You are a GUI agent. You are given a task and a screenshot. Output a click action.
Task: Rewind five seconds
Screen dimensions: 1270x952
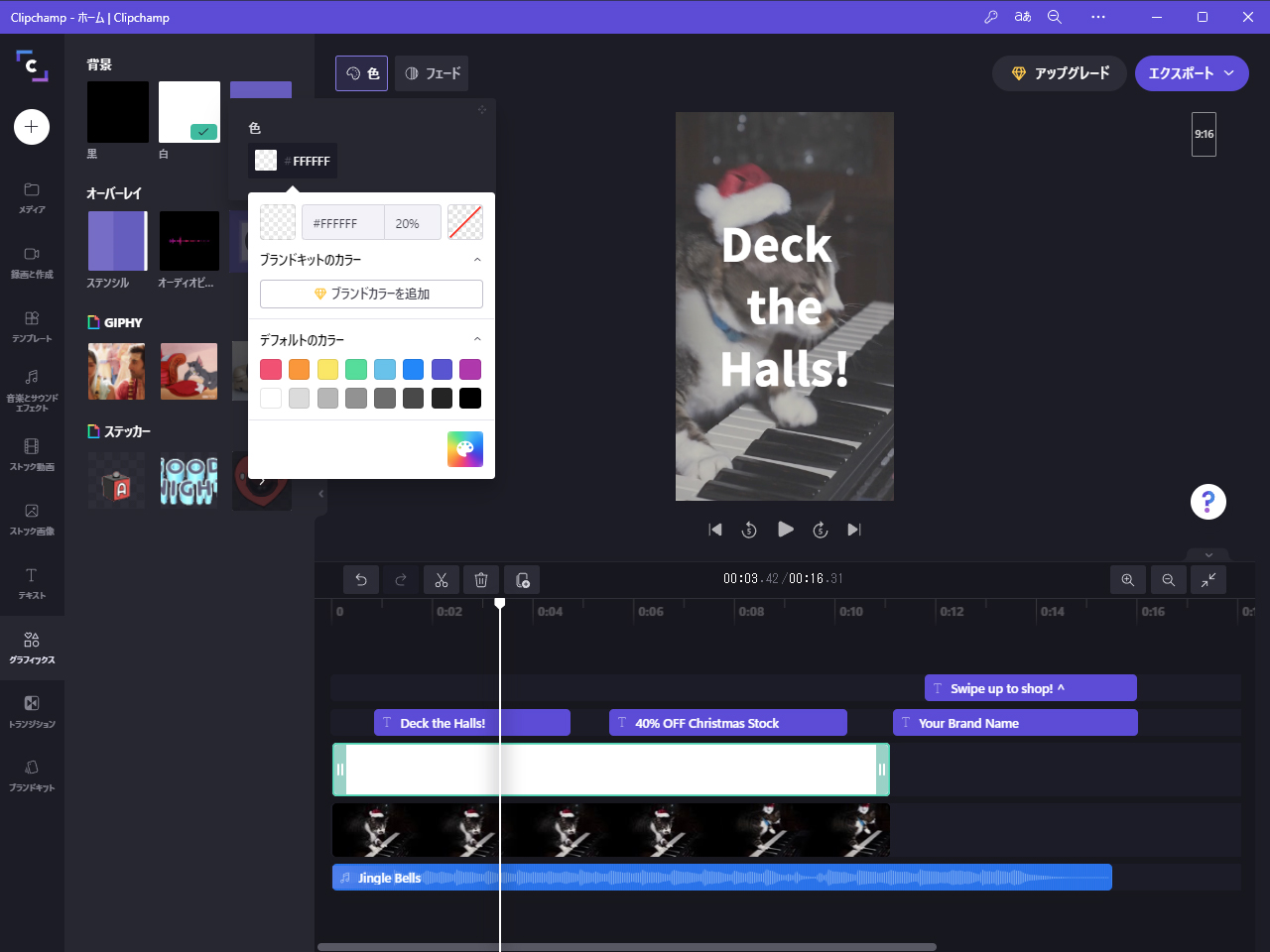749,530
